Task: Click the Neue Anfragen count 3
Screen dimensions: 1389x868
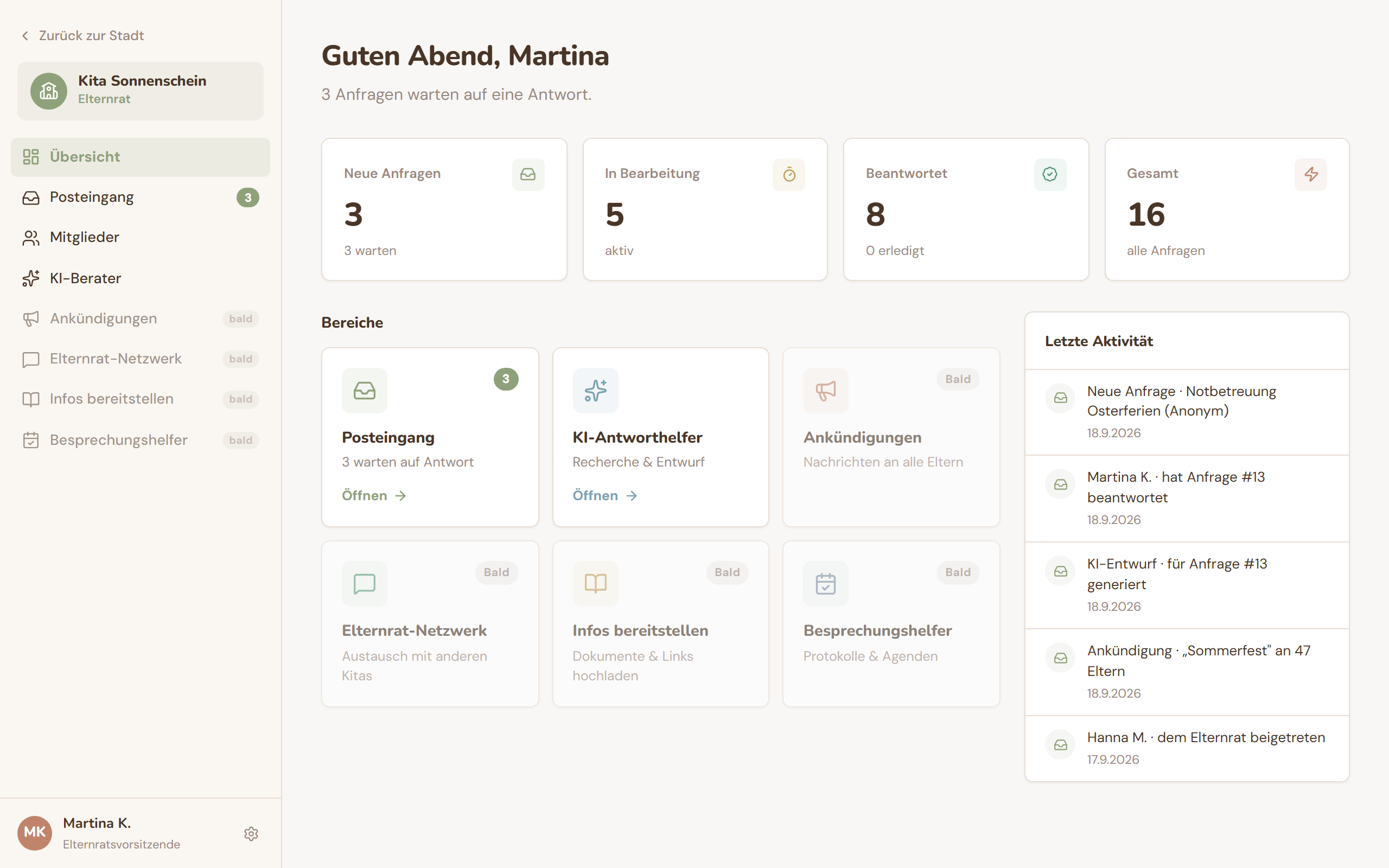Action: click(x=354, y=214)
